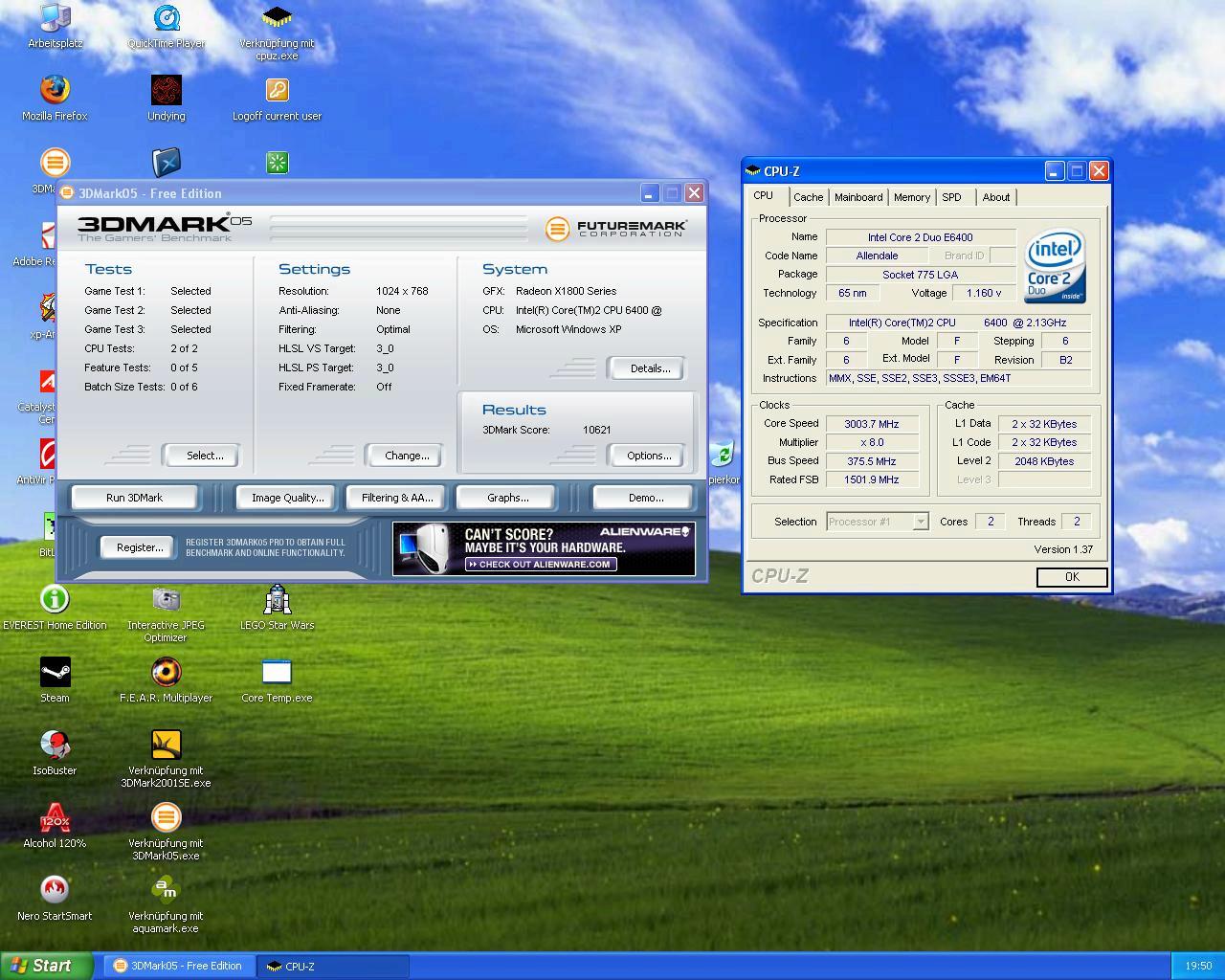Click the Register... button
This screenshot has width=1225, height=980.
tap(140, 547)
